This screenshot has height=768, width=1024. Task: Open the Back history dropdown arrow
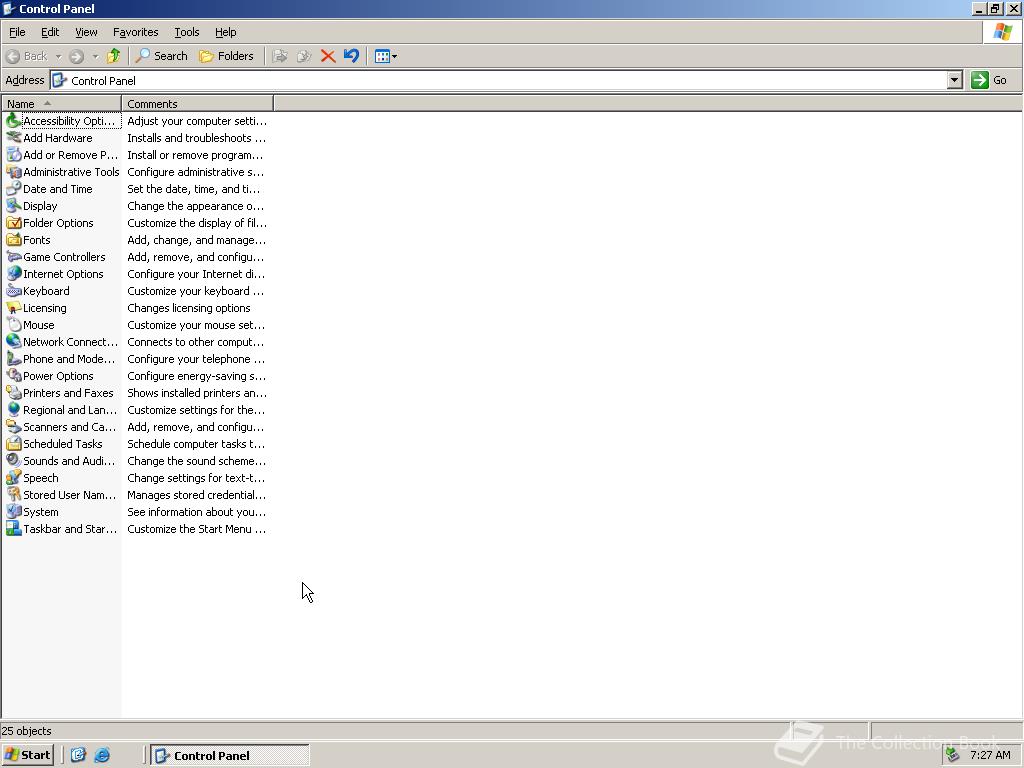click(57, 56)
